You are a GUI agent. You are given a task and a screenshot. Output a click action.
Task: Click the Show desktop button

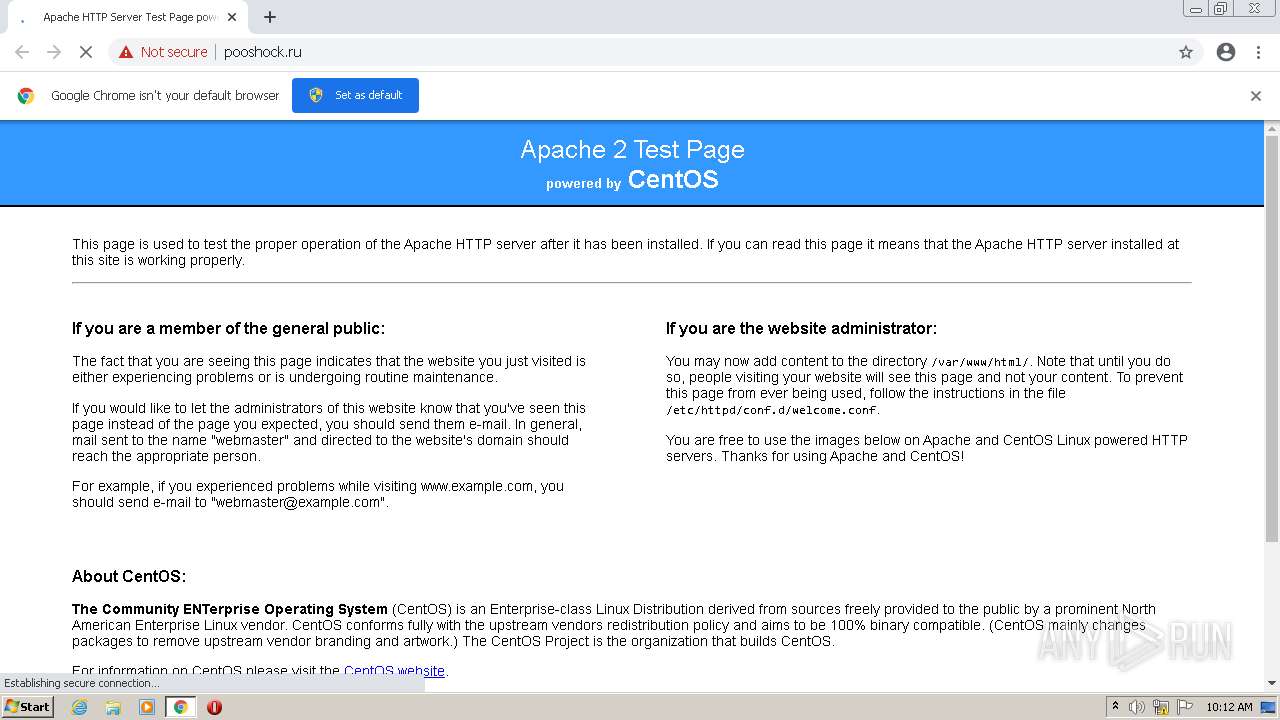pyautogui.click(x=1269, y=707)
